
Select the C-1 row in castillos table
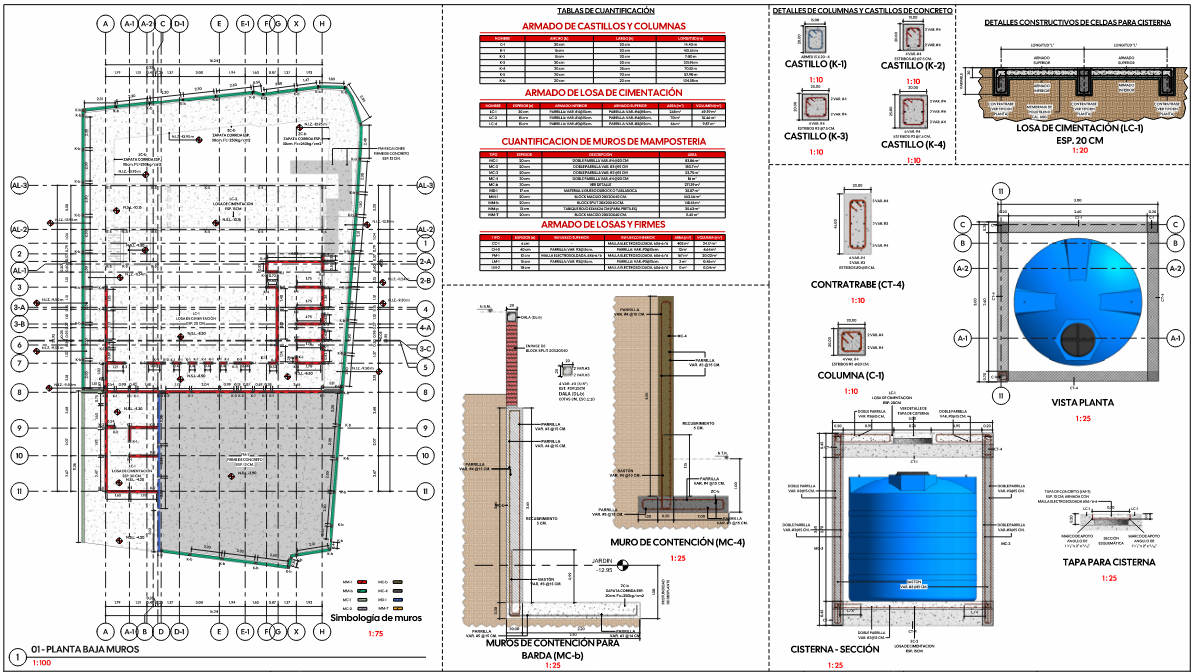[x=602, y=44]
